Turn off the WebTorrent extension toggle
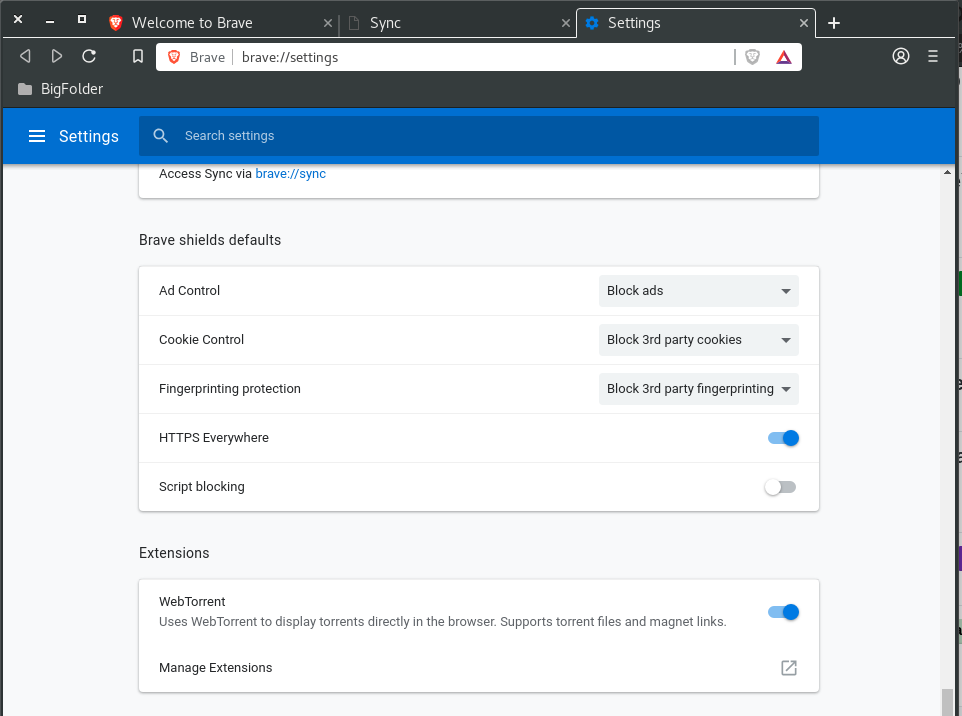Screen dimensions: 962x716 pyautogui.click(x=783, y=612)
